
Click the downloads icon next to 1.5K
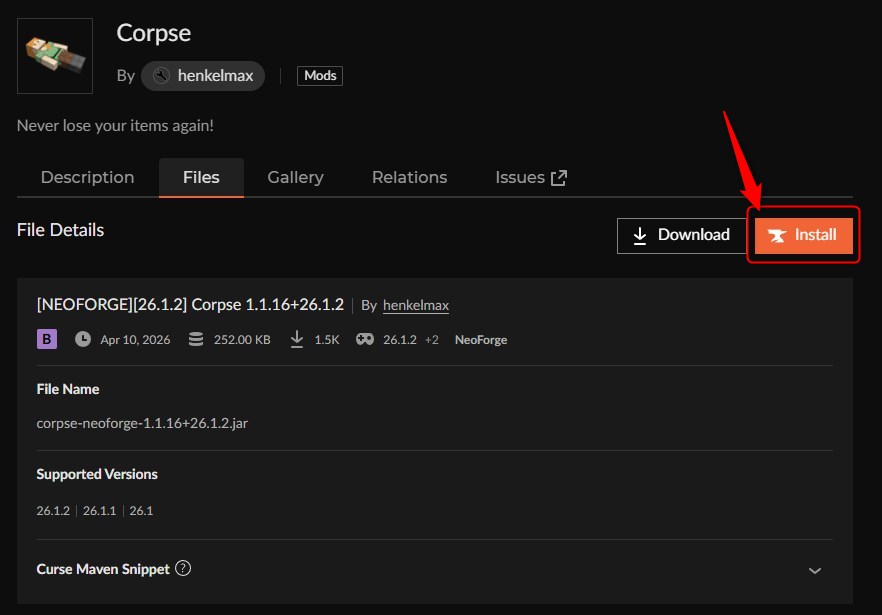click(x=297, y=339)
